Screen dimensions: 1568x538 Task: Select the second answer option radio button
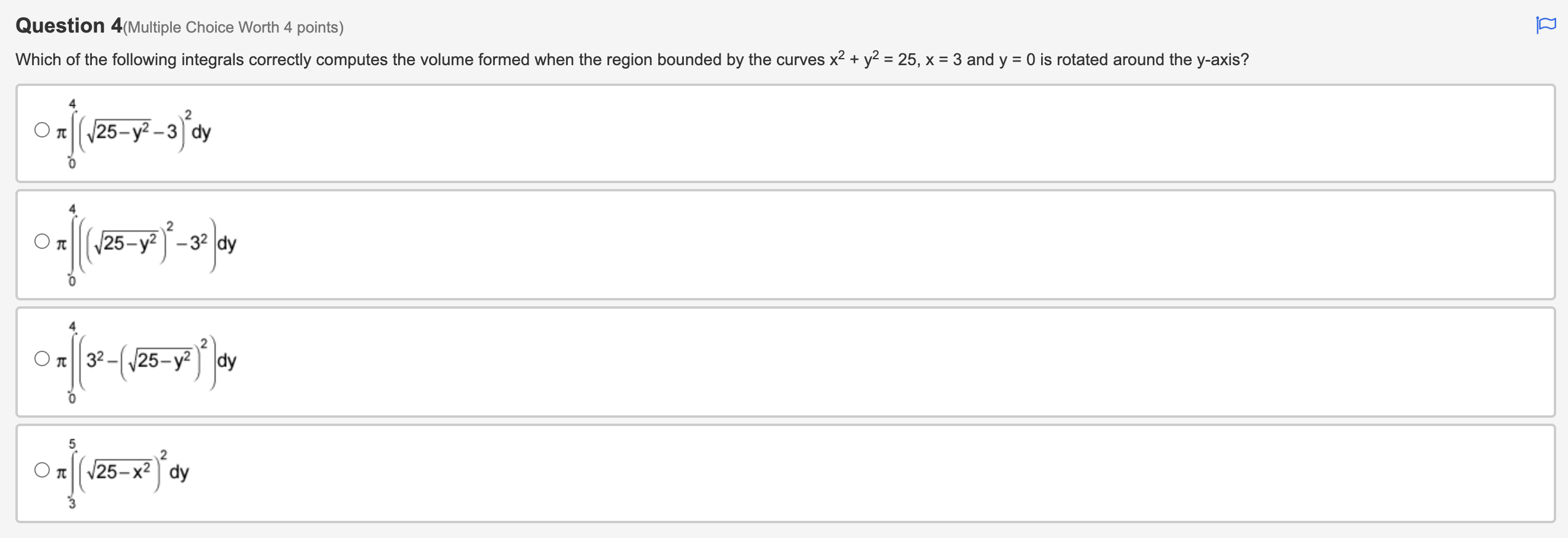41,242
